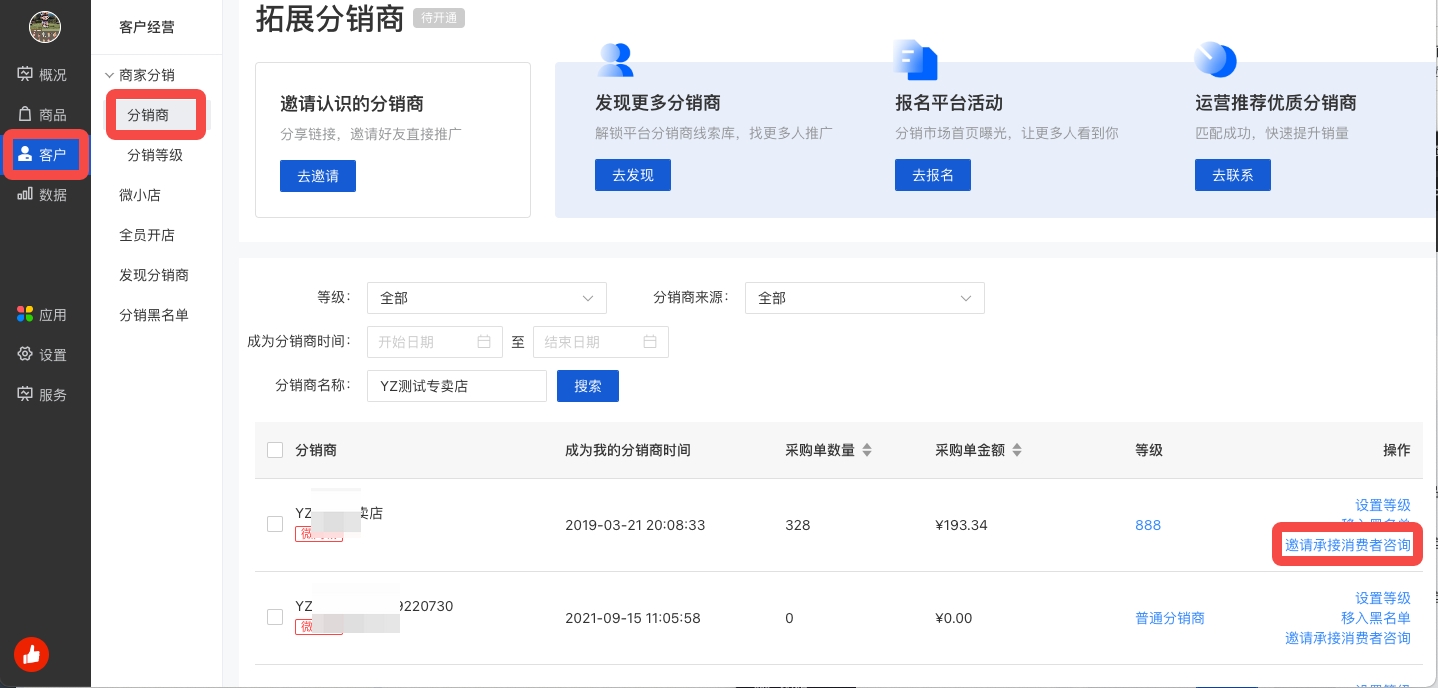
Task: Open 服务 service section
Action: point(43,395)
